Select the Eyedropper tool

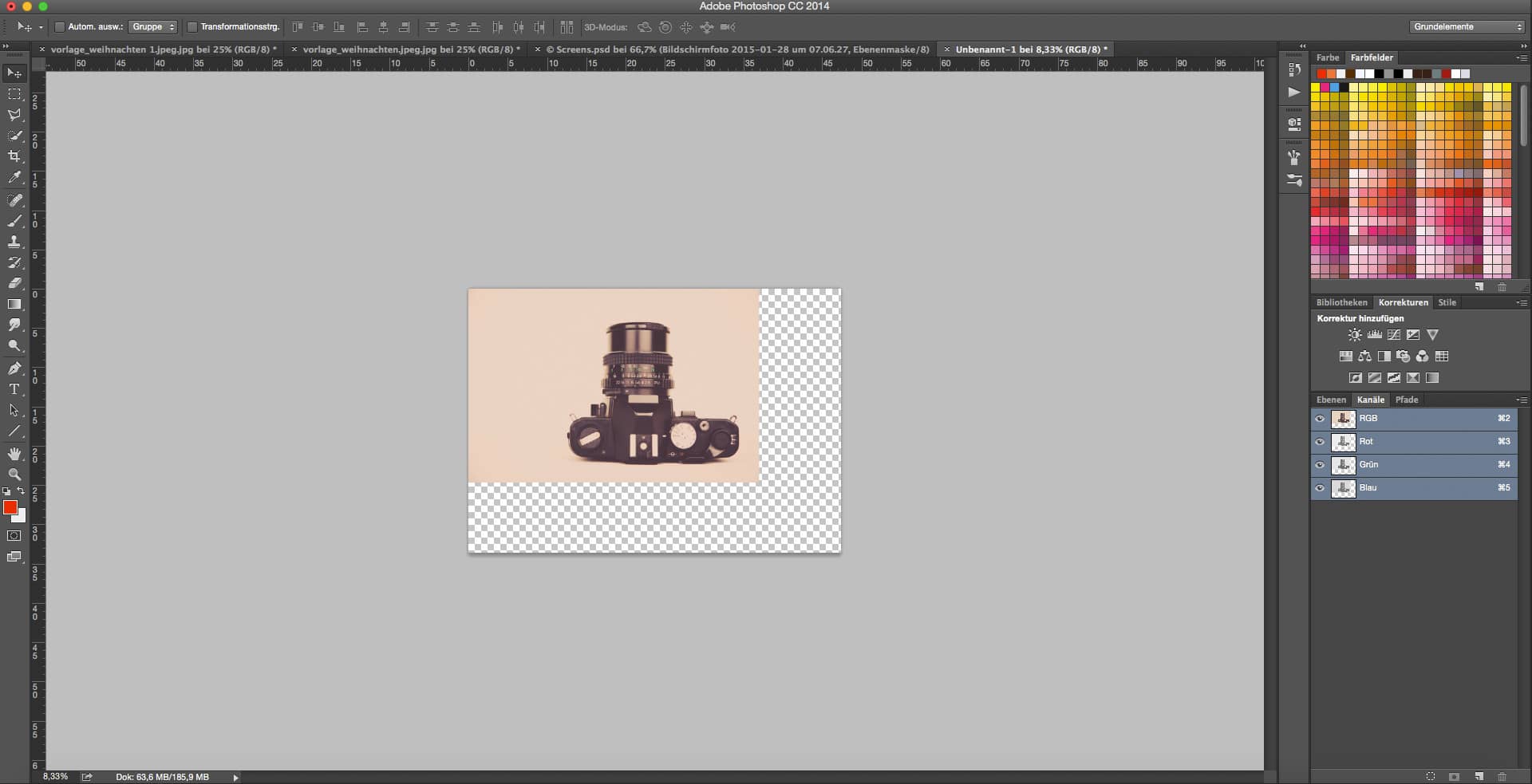(14, 178)
